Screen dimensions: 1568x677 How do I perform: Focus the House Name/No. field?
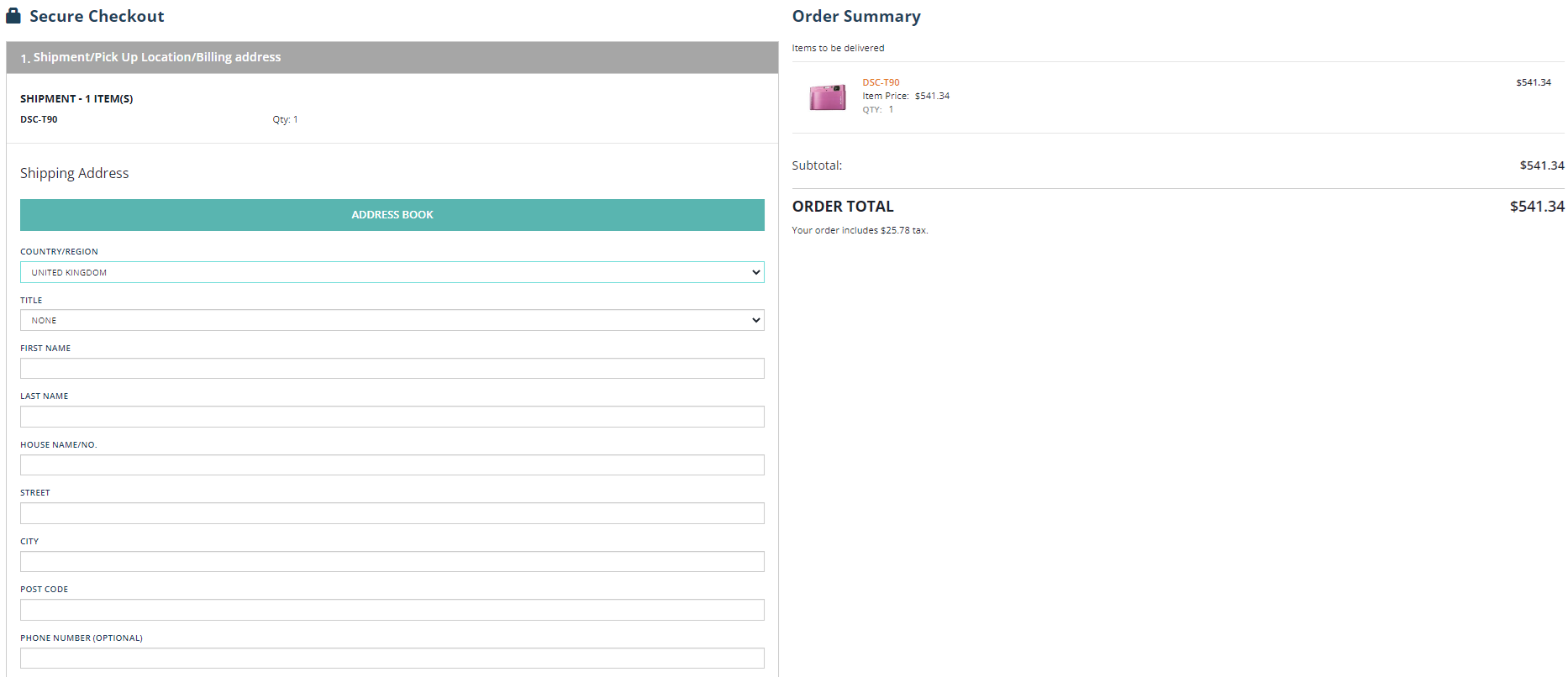pyautogui.click(x=392, y=465)
